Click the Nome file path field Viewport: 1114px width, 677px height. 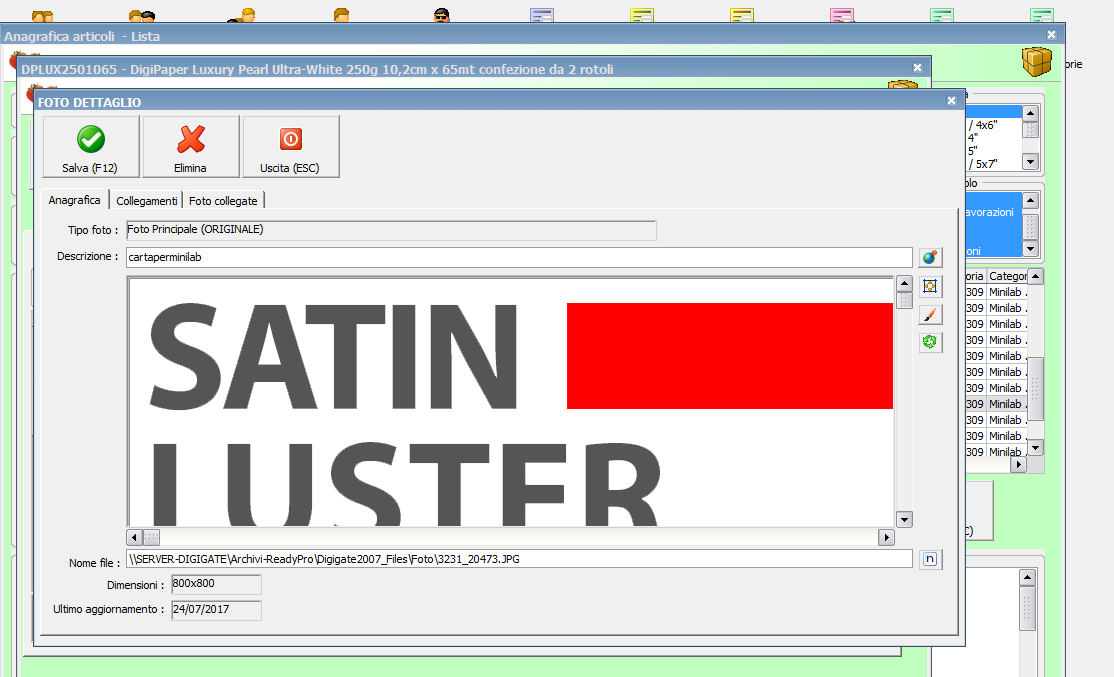coord(519,559)
